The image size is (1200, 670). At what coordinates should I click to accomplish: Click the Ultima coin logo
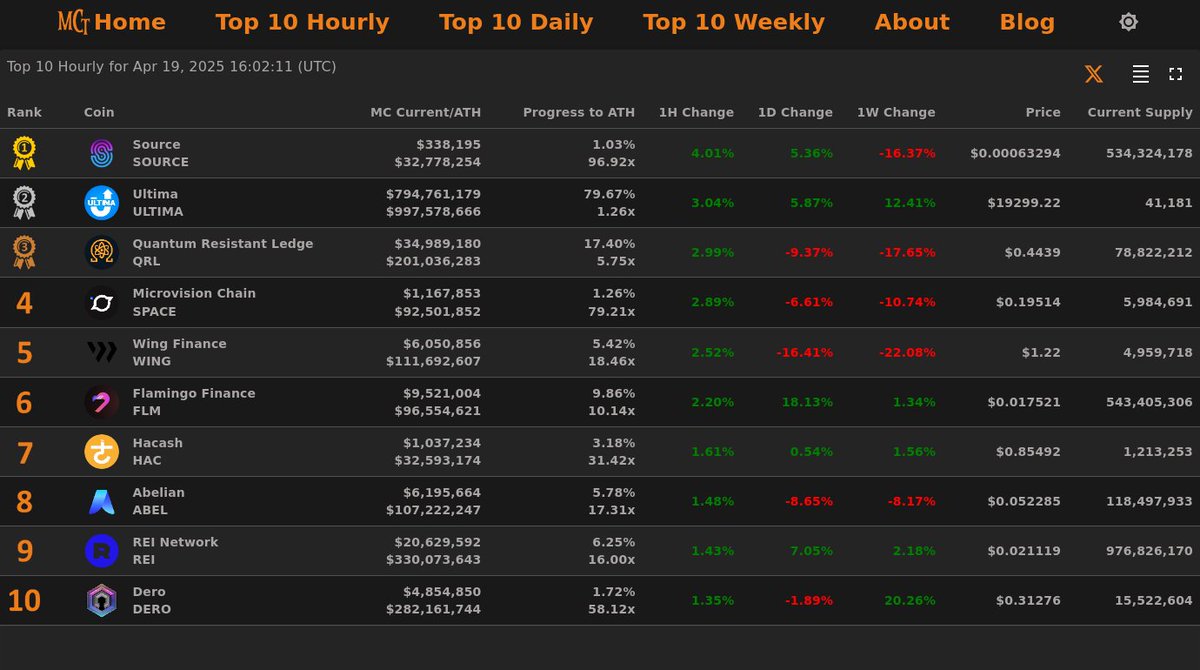tap(101, 203)
